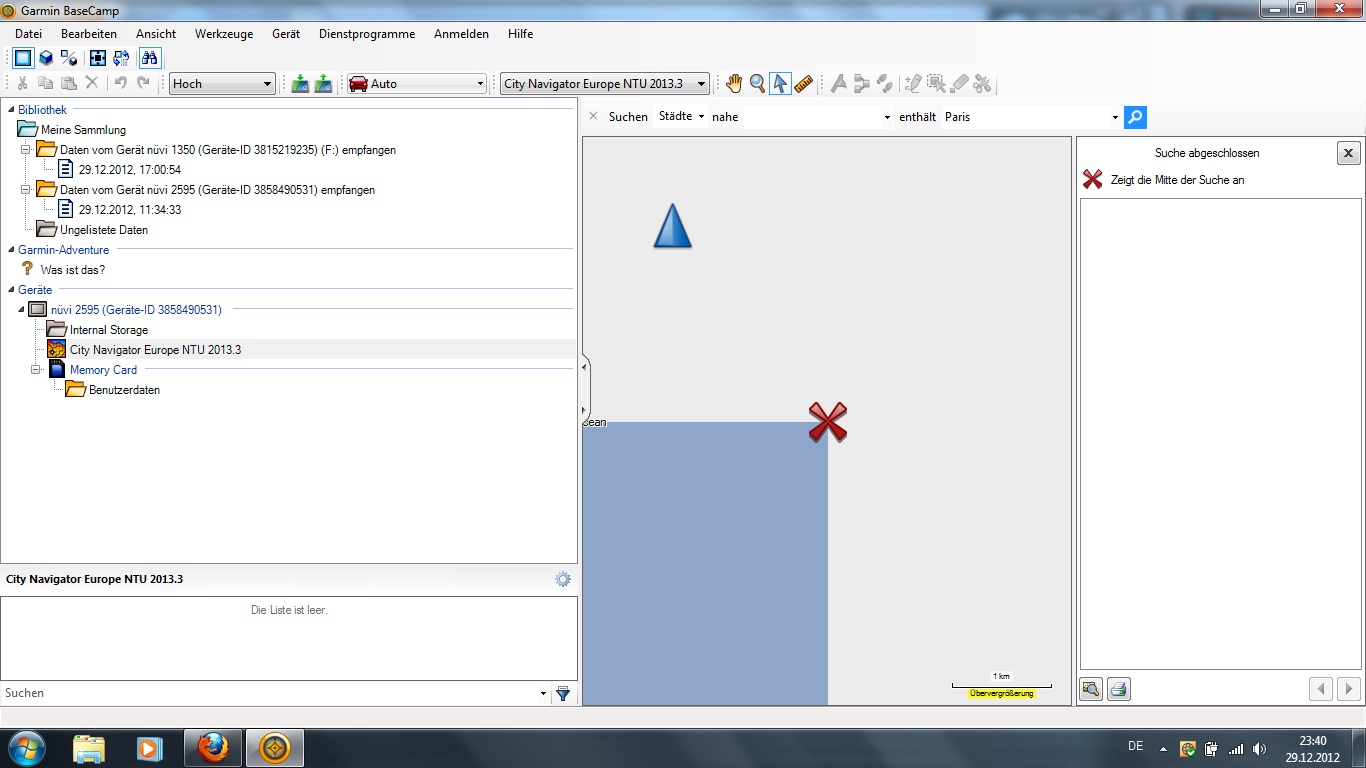Open the bottom Suchen field dropdown arrow
The image size is (1366, 768).
tap(543, 693)
